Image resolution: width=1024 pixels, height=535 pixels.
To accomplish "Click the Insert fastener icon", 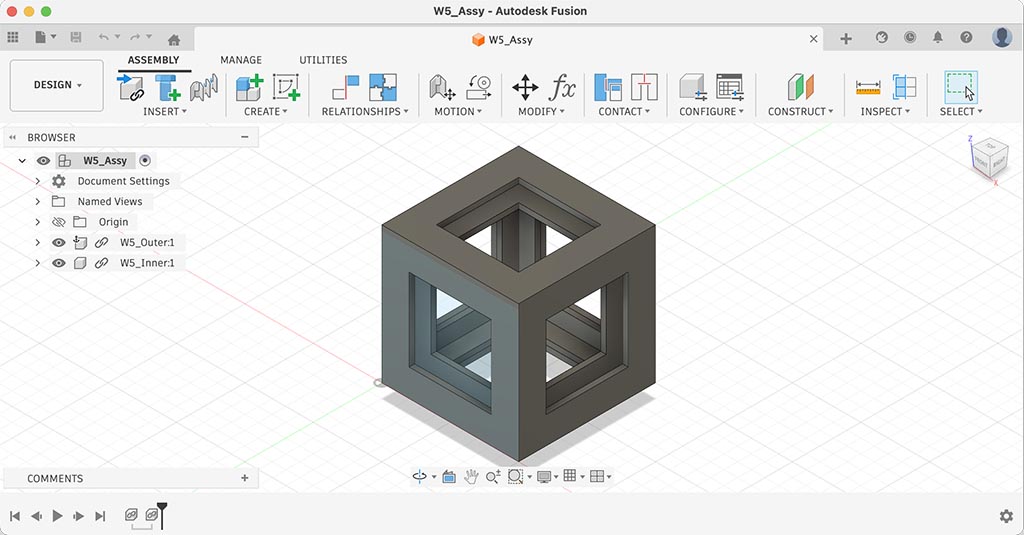I will click(x=168, y=88).
